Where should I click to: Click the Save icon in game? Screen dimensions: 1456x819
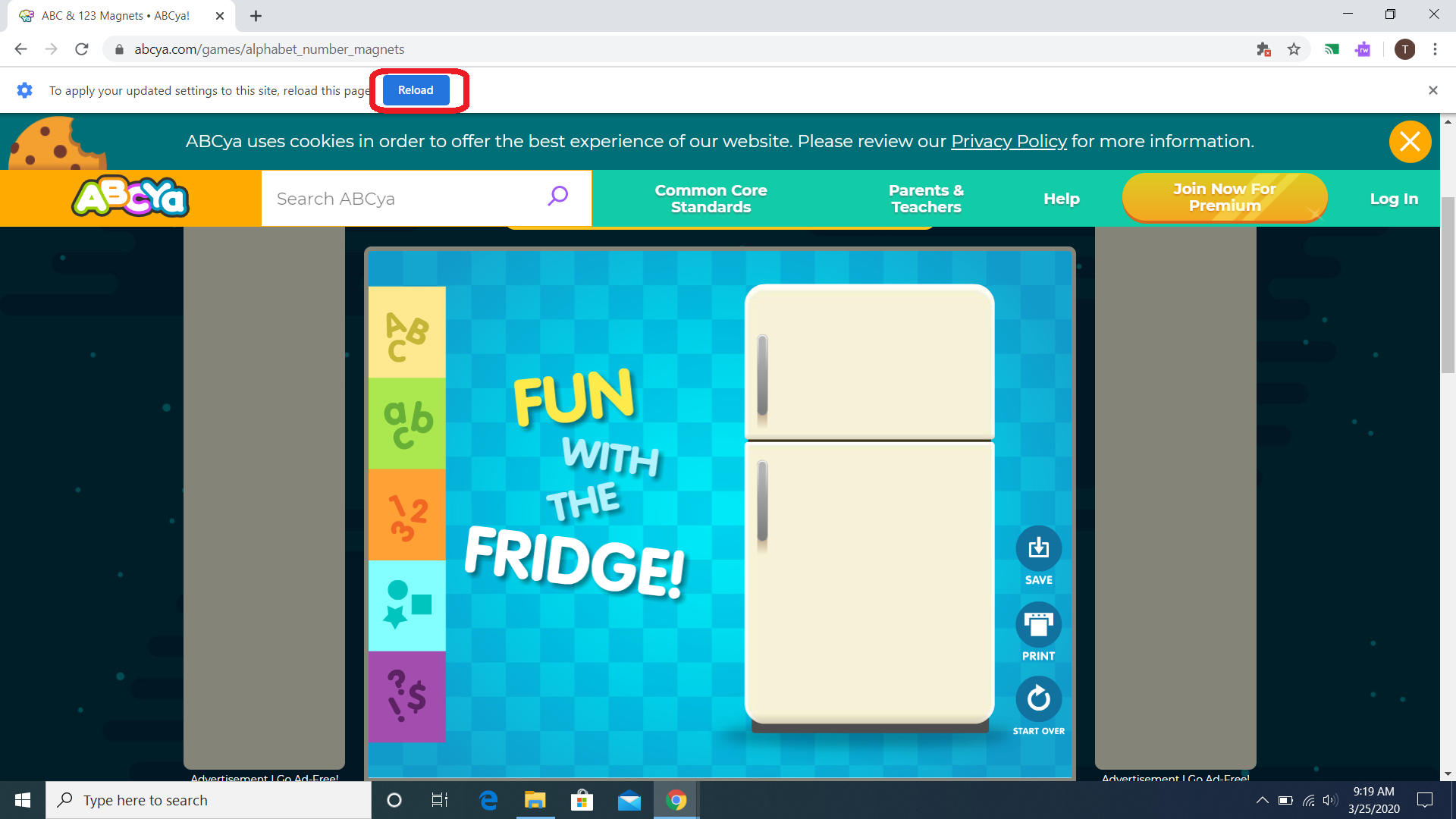pyautogui.click(x=1038, y=548)
